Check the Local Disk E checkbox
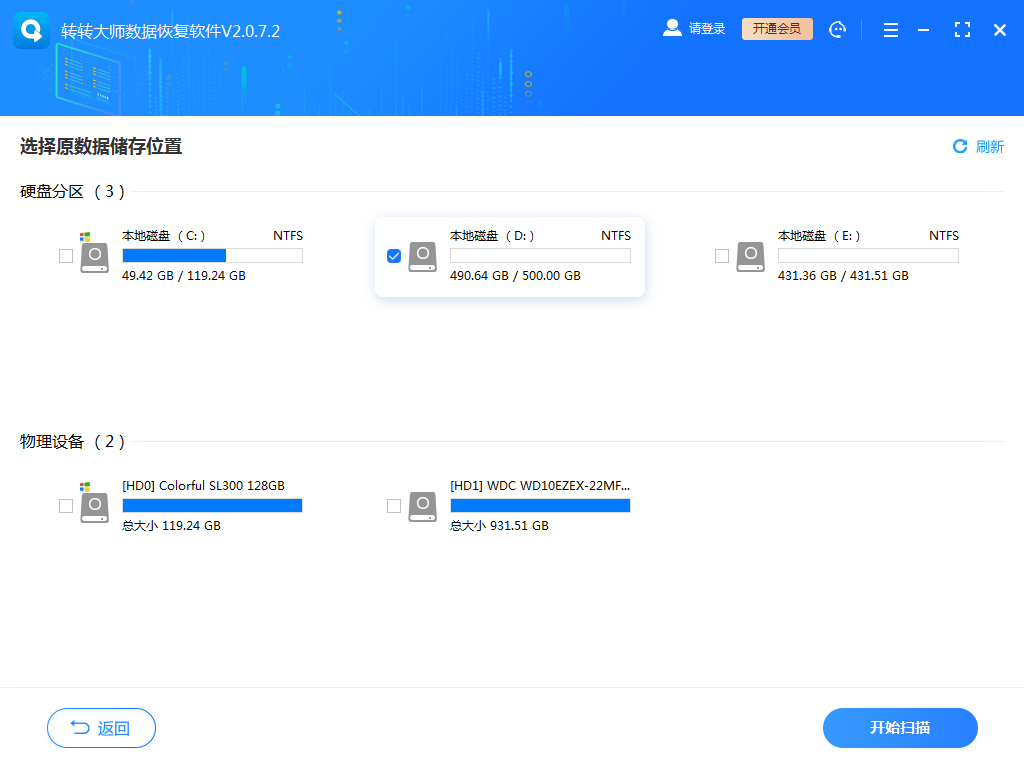1024x768 pixels. pyautogui.click(x=722, y=256)
